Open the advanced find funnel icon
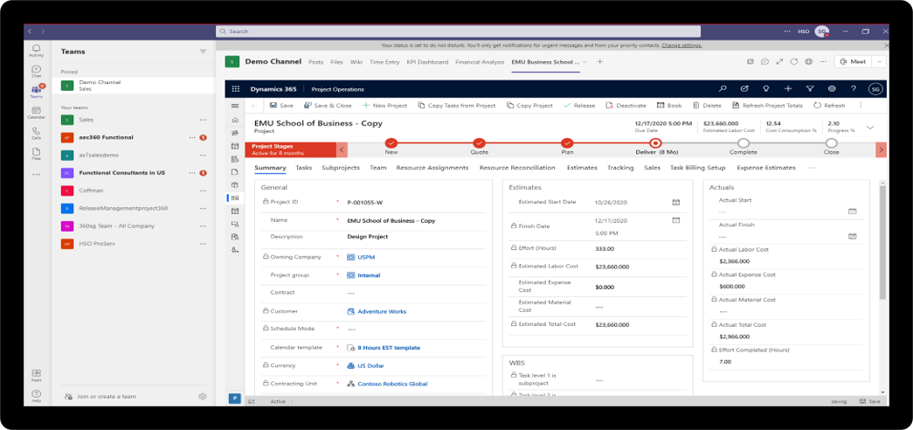 click(810, 89)
